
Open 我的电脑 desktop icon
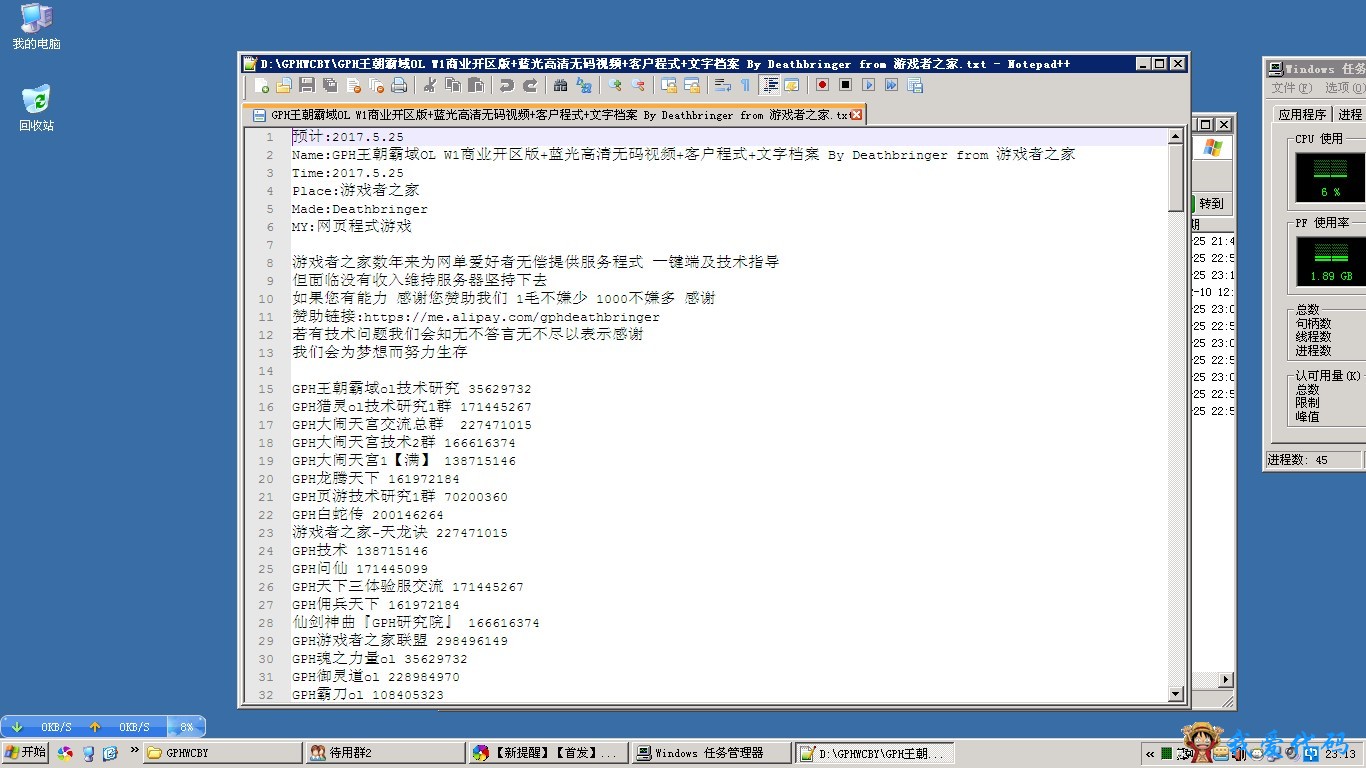pyautogui.click(x=36, y=27)
